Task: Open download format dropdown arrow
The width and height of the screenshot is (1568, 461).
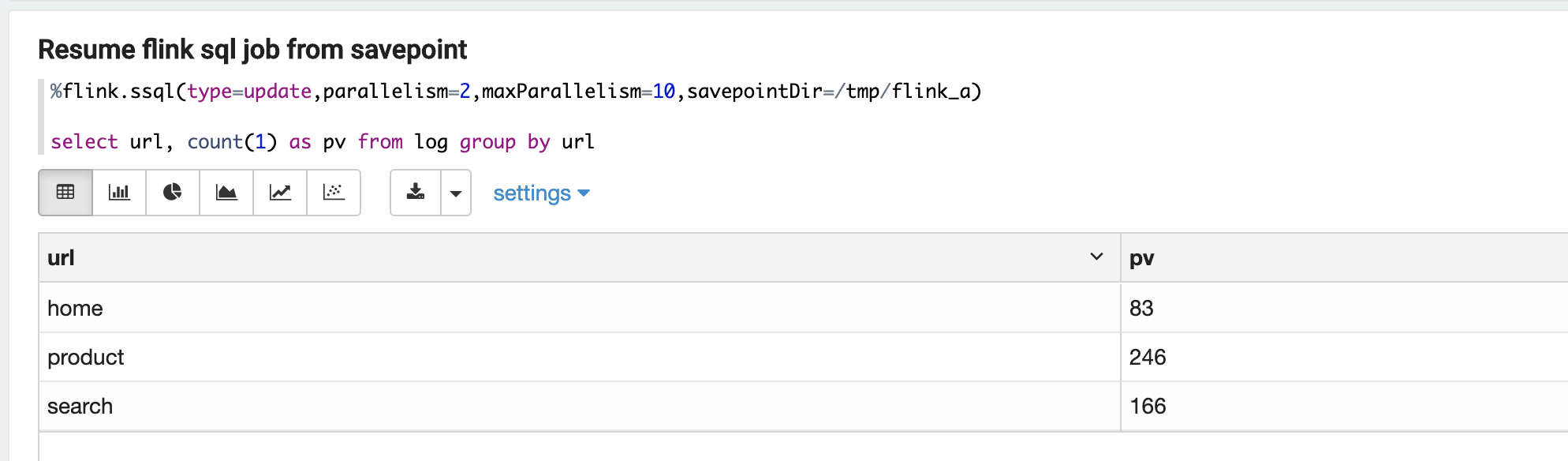Action: pos(456,193)
